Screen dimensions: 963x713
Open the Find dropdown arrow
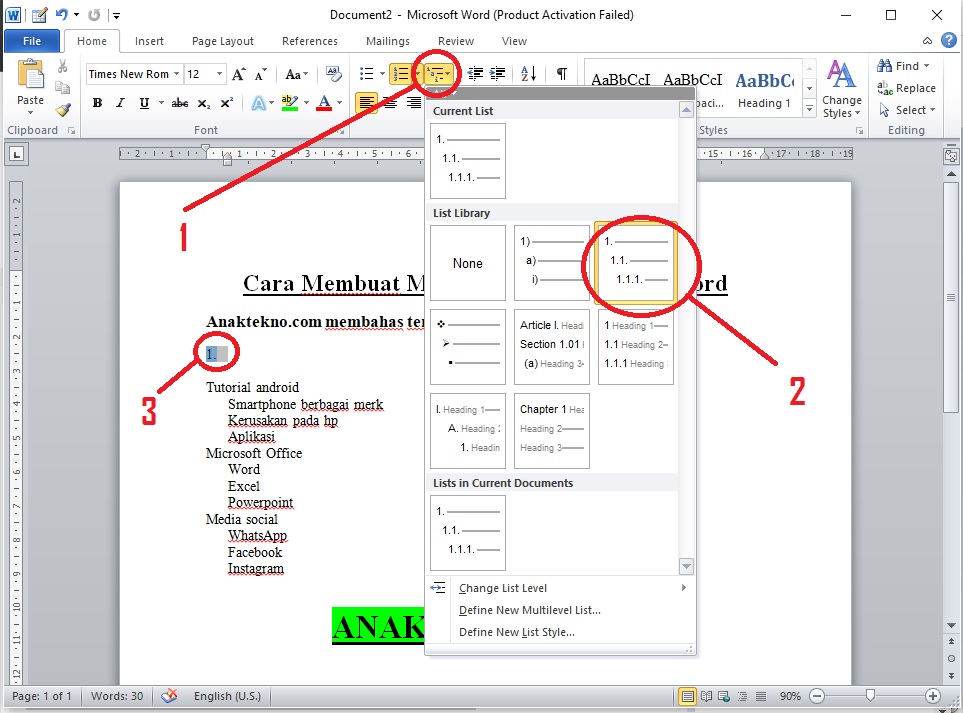927,66
